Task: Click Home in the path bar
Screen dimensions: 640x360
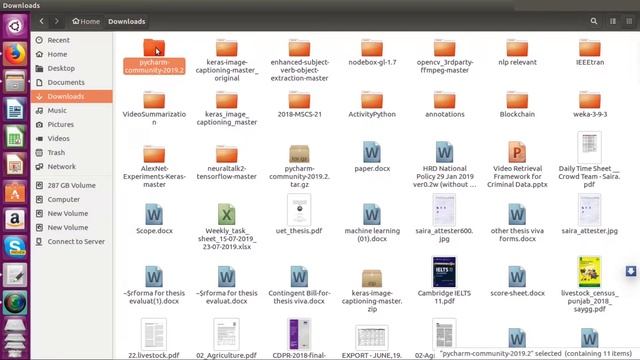Action: (x=86, y=21)
